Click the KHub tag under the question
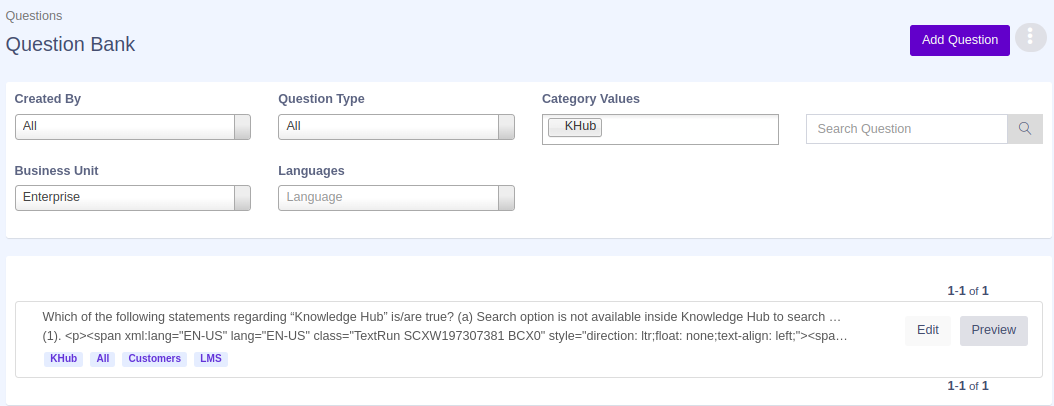 click(x=63, y=359)
